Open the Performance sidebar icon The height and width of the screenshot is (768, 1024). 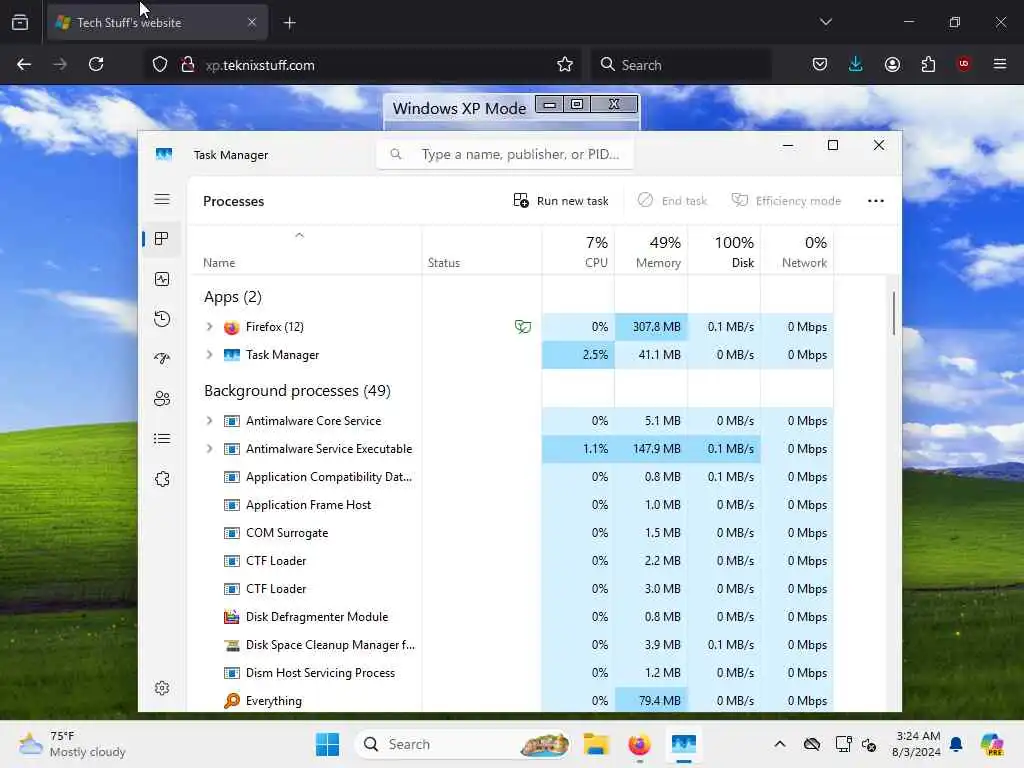point(162,279)
